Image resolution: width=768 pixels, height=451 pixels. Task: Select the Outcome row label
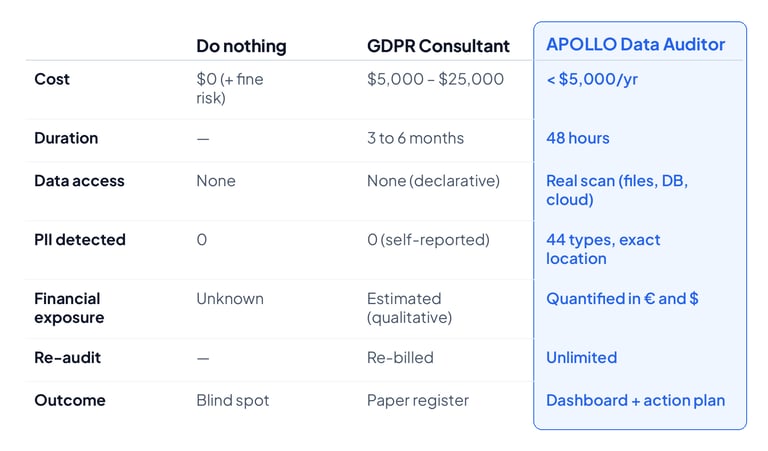tap(69, 400)
